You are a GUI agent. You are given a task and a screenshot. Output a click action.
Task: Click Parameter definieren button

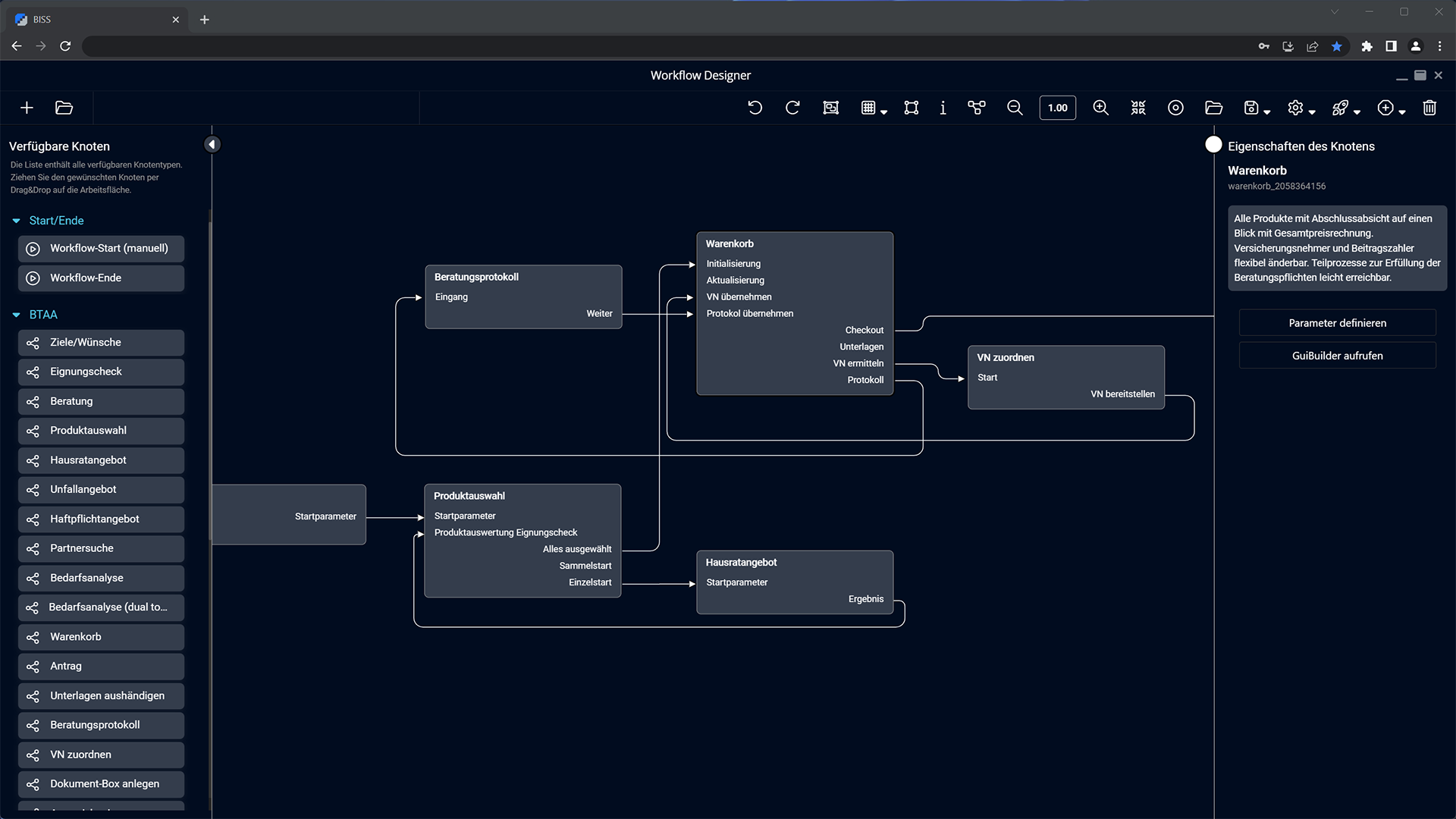point(1337,323)
